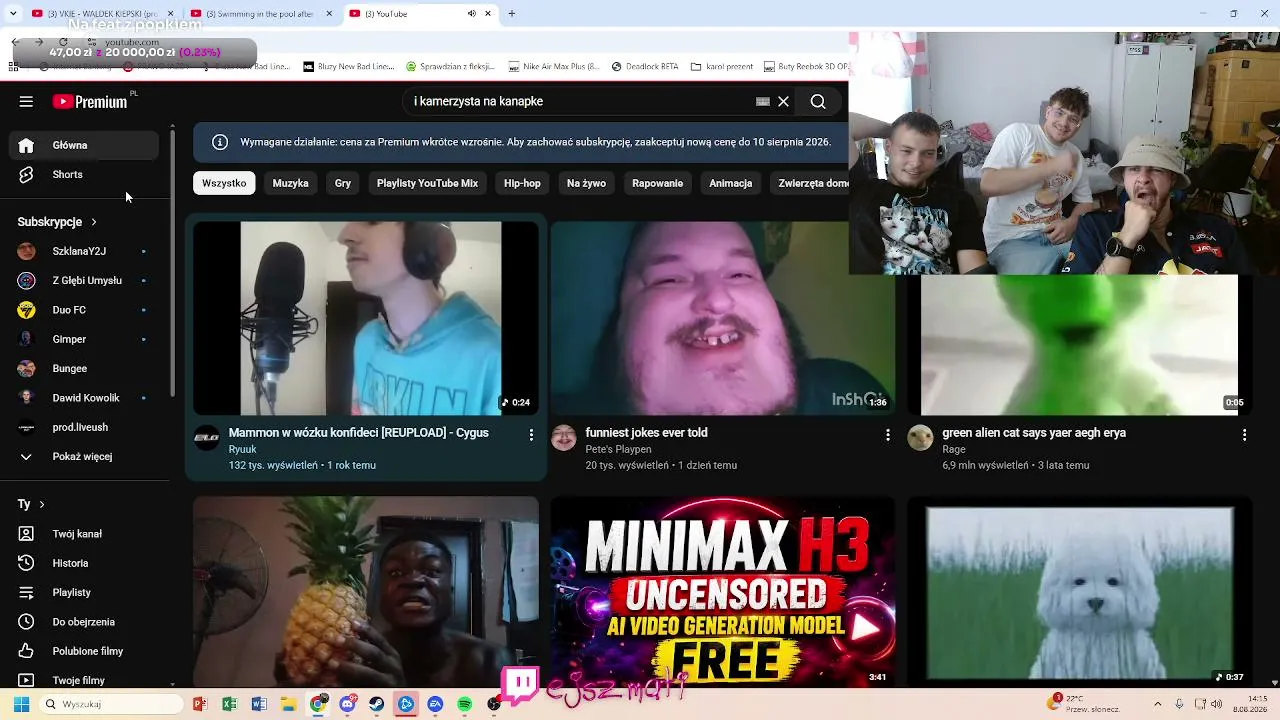Click the Ryuuk channel avatar
1280x720 pixels.
207,438
